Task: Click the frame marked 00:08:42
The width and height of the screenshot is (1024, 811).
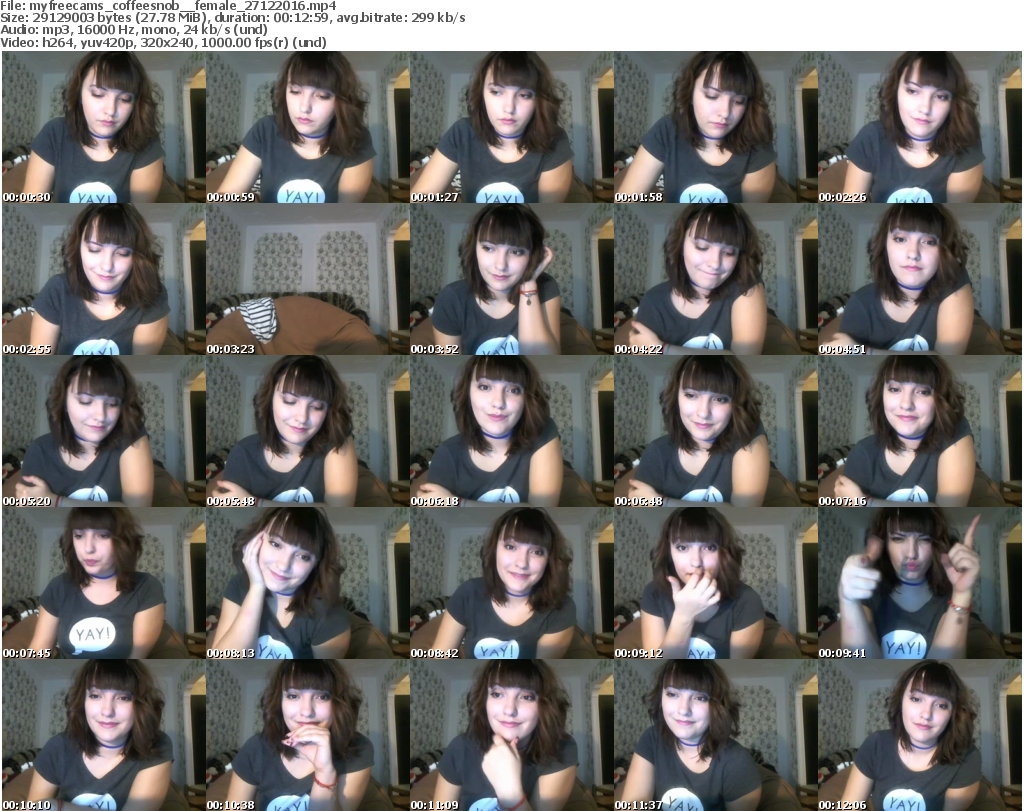Action: point(511,584)
